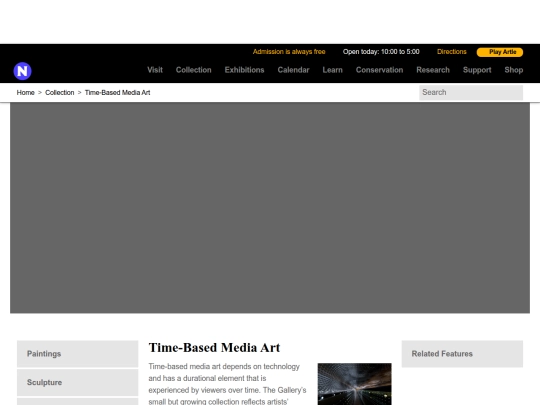Select Sculpture in the sidebar
This screenshot has width=540, height=405.
click(77, 382)
